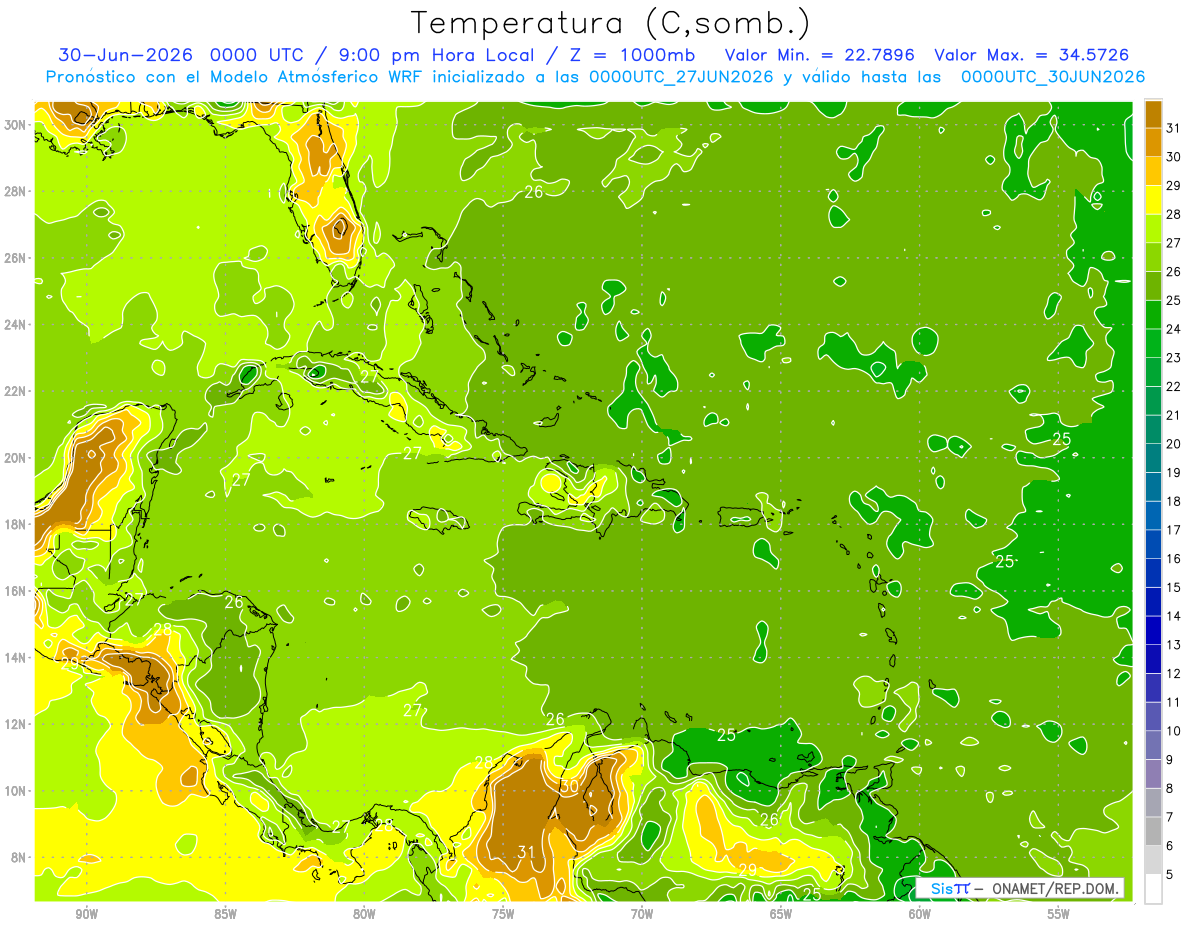Click the color bar value label 11

click(x=1174, y=702)
